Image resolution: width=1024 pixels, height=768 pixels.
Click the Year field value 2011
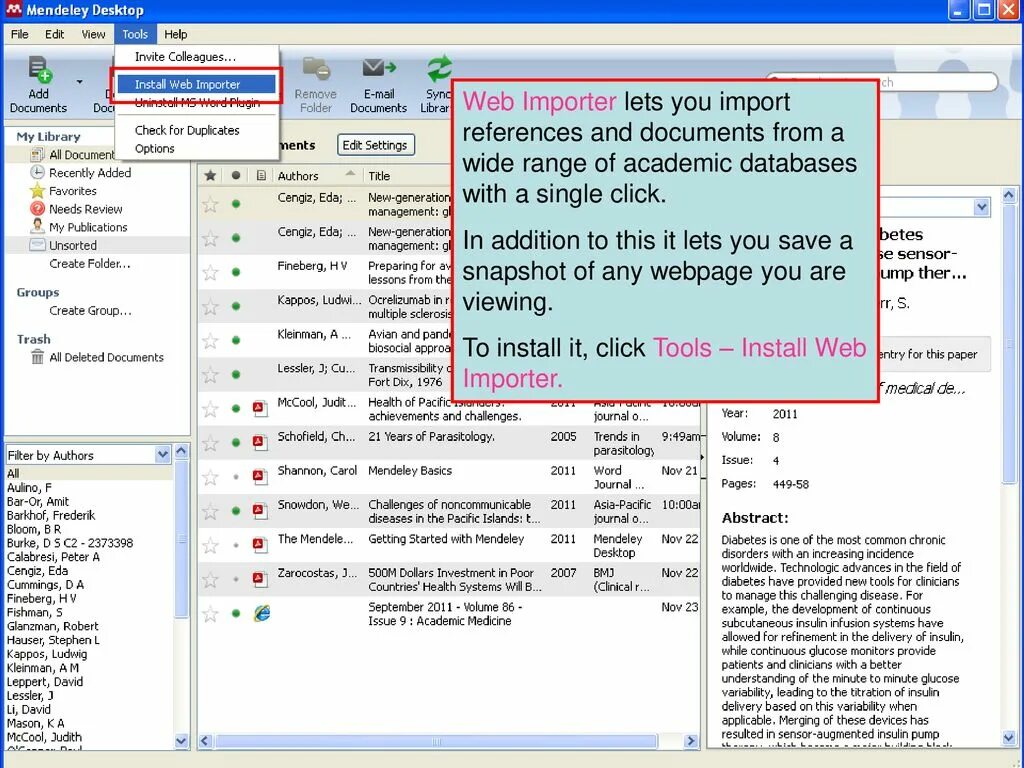pos(785,414)
